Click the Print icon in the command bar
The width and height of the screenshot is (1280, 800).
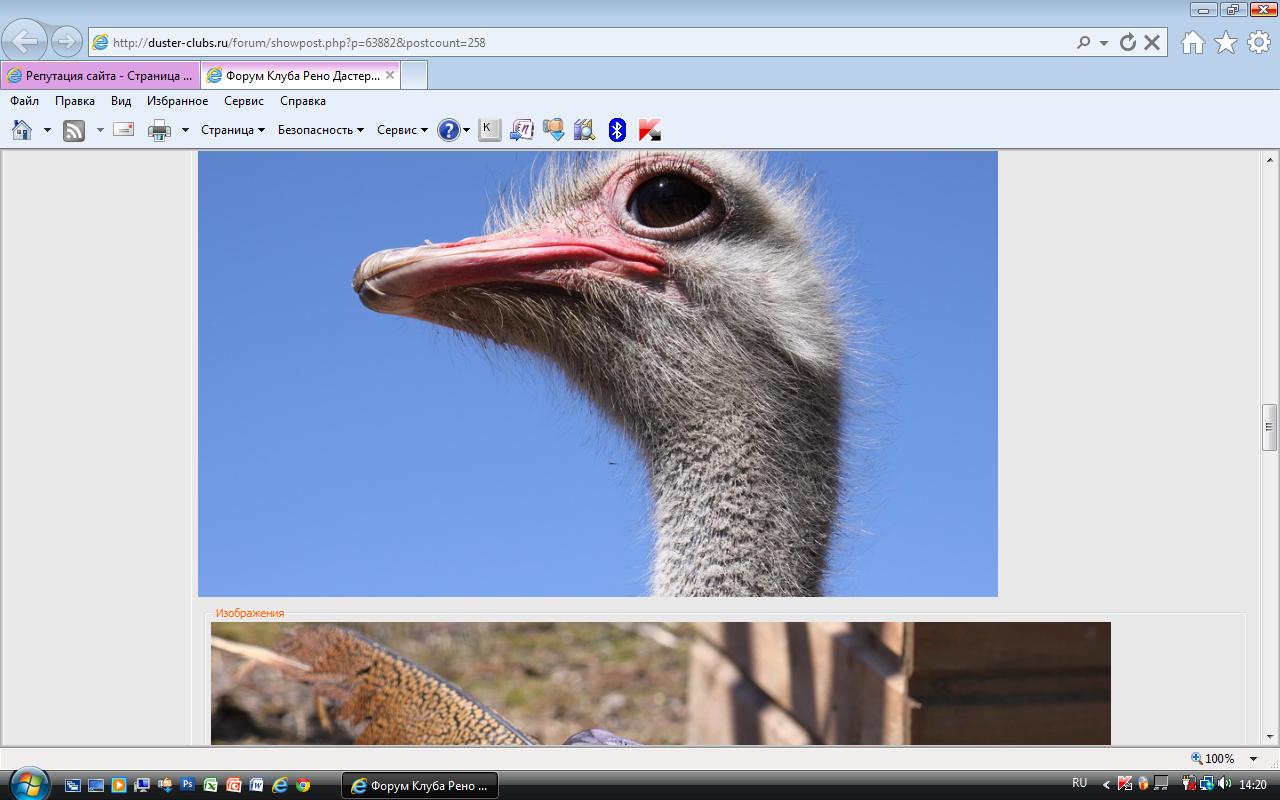point(159,130)
